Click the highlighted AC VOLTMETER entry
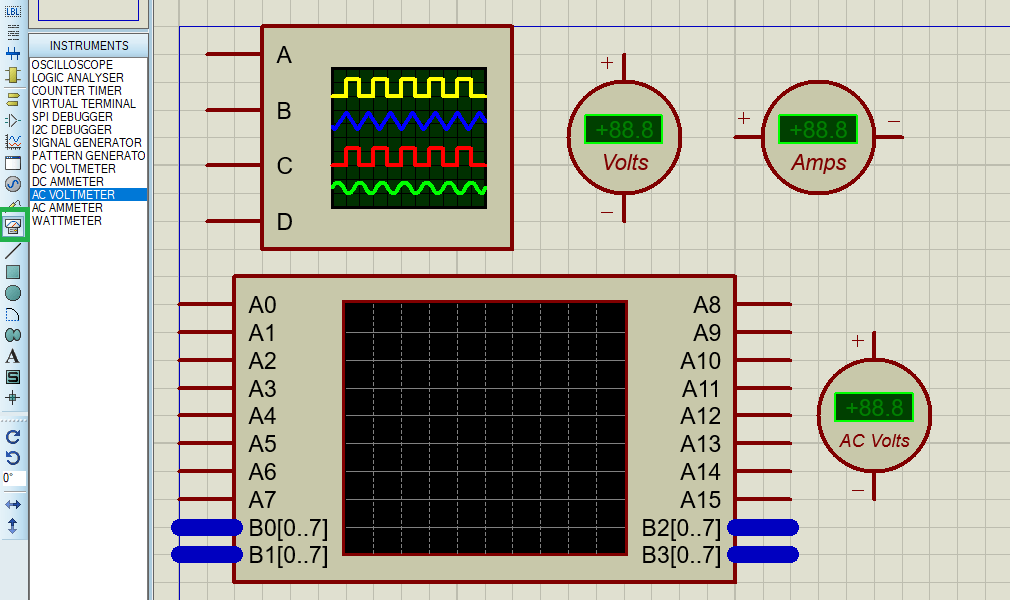 coord(89,195)
